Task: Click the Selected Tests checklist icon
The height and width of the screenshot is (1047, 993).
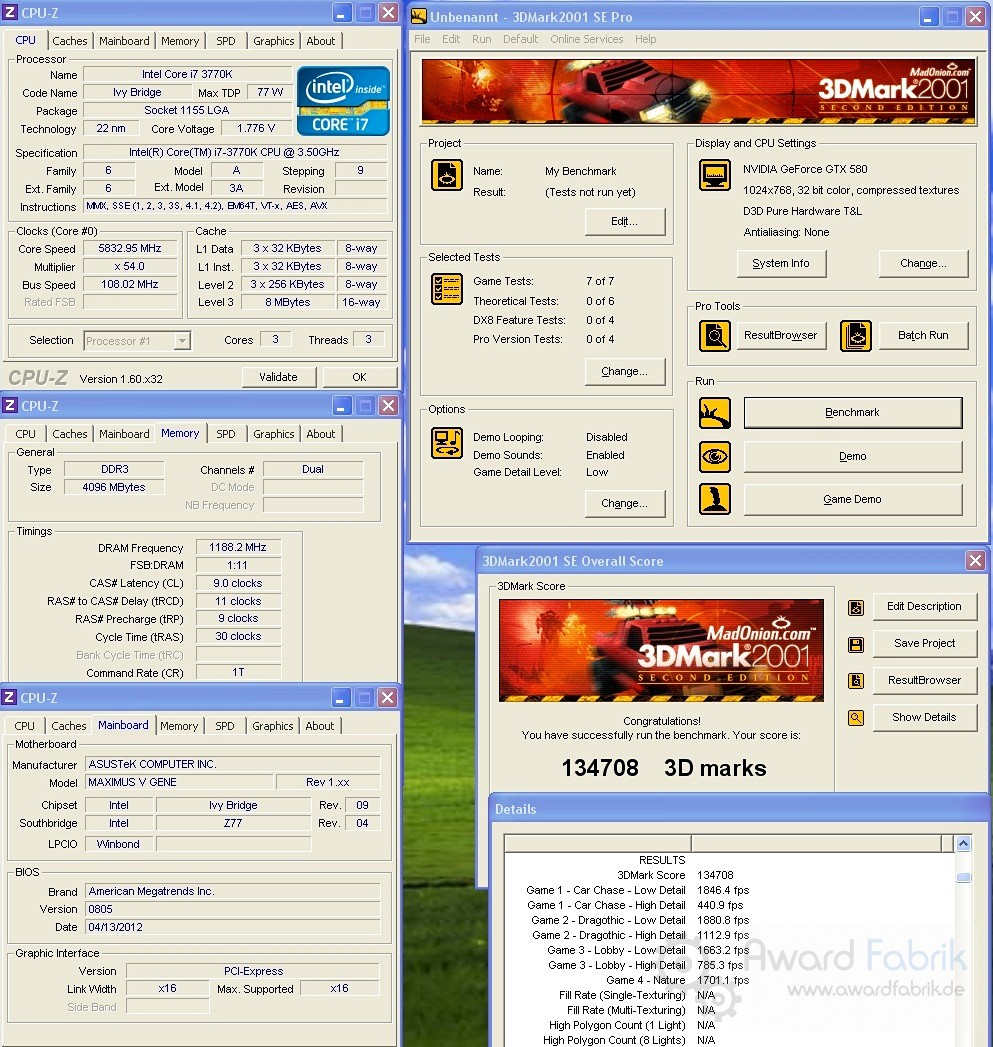Action: 447,289
